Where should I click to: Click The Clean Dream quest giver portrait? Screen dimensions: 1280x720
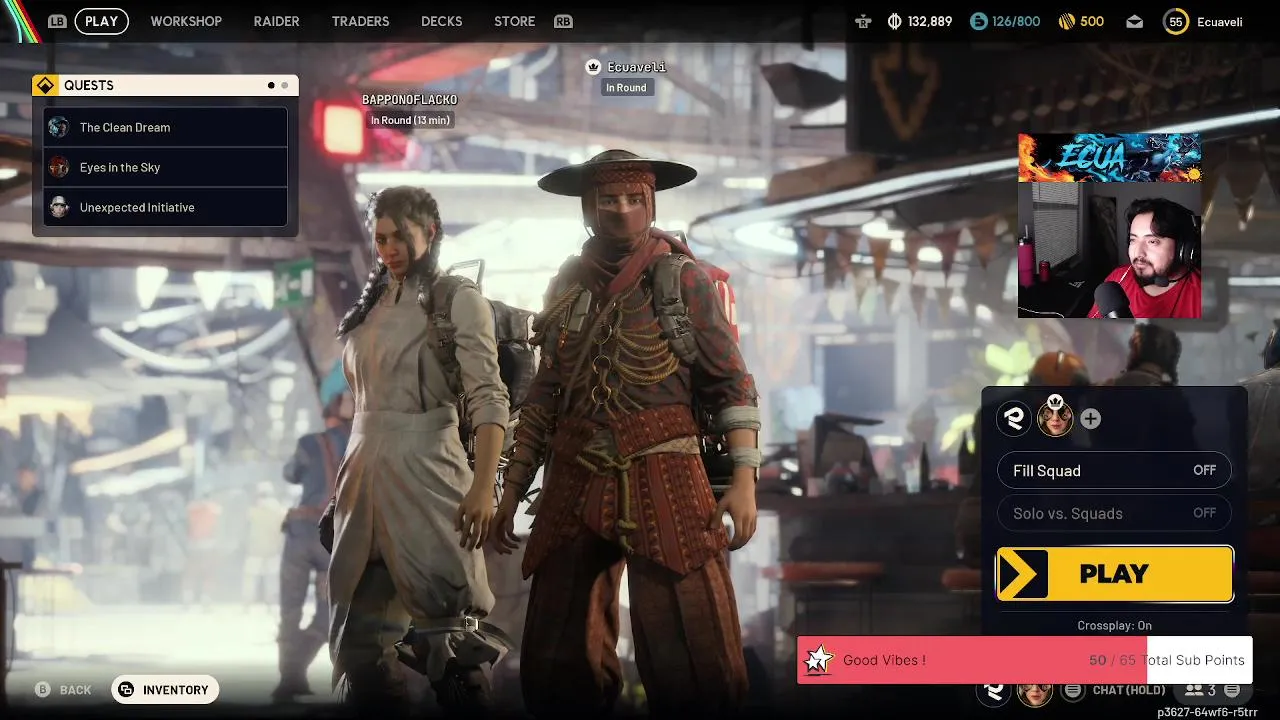pos(59,127)
